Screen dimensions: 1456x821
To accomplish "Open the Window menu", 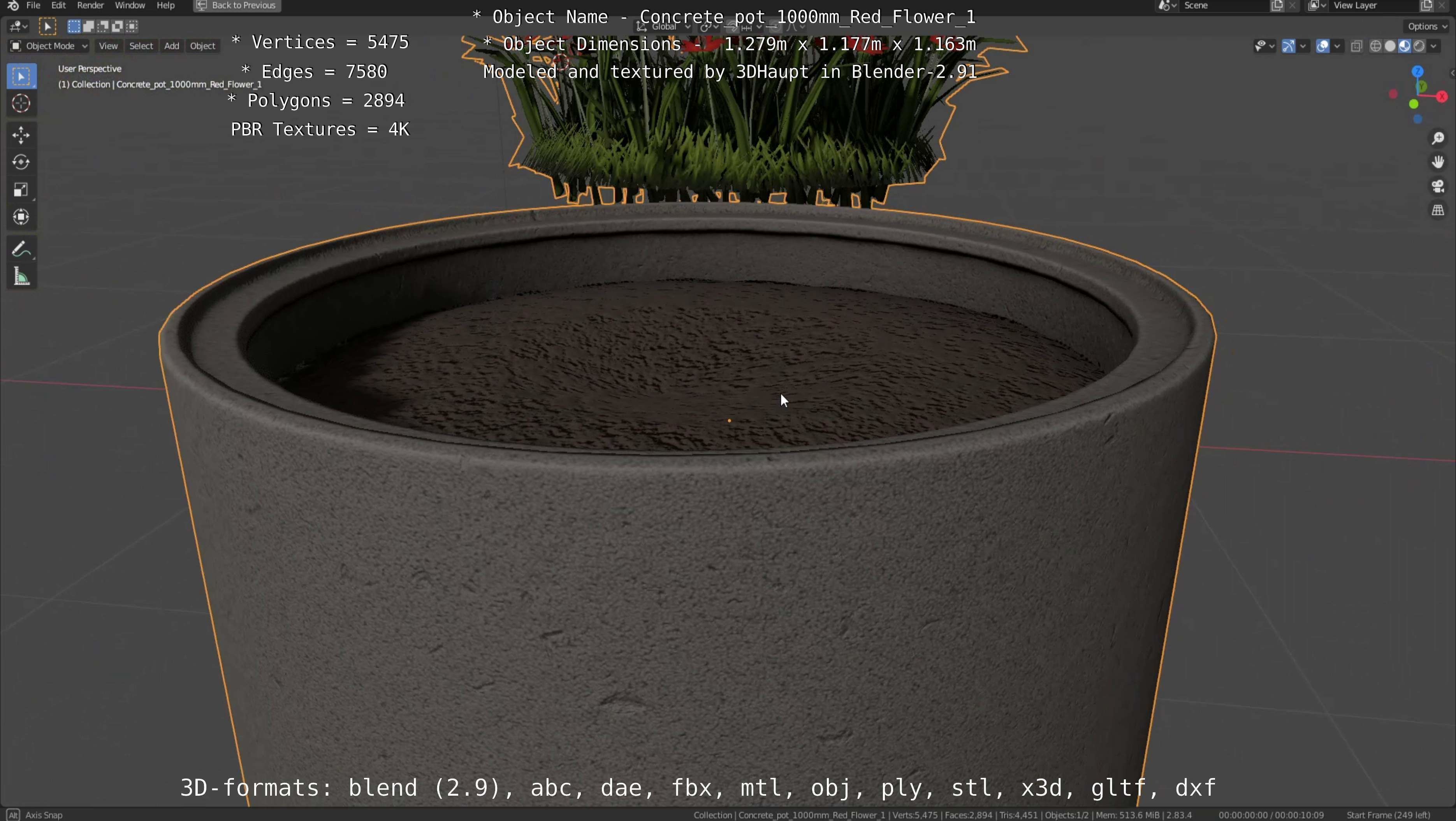I will coord(130,6).
